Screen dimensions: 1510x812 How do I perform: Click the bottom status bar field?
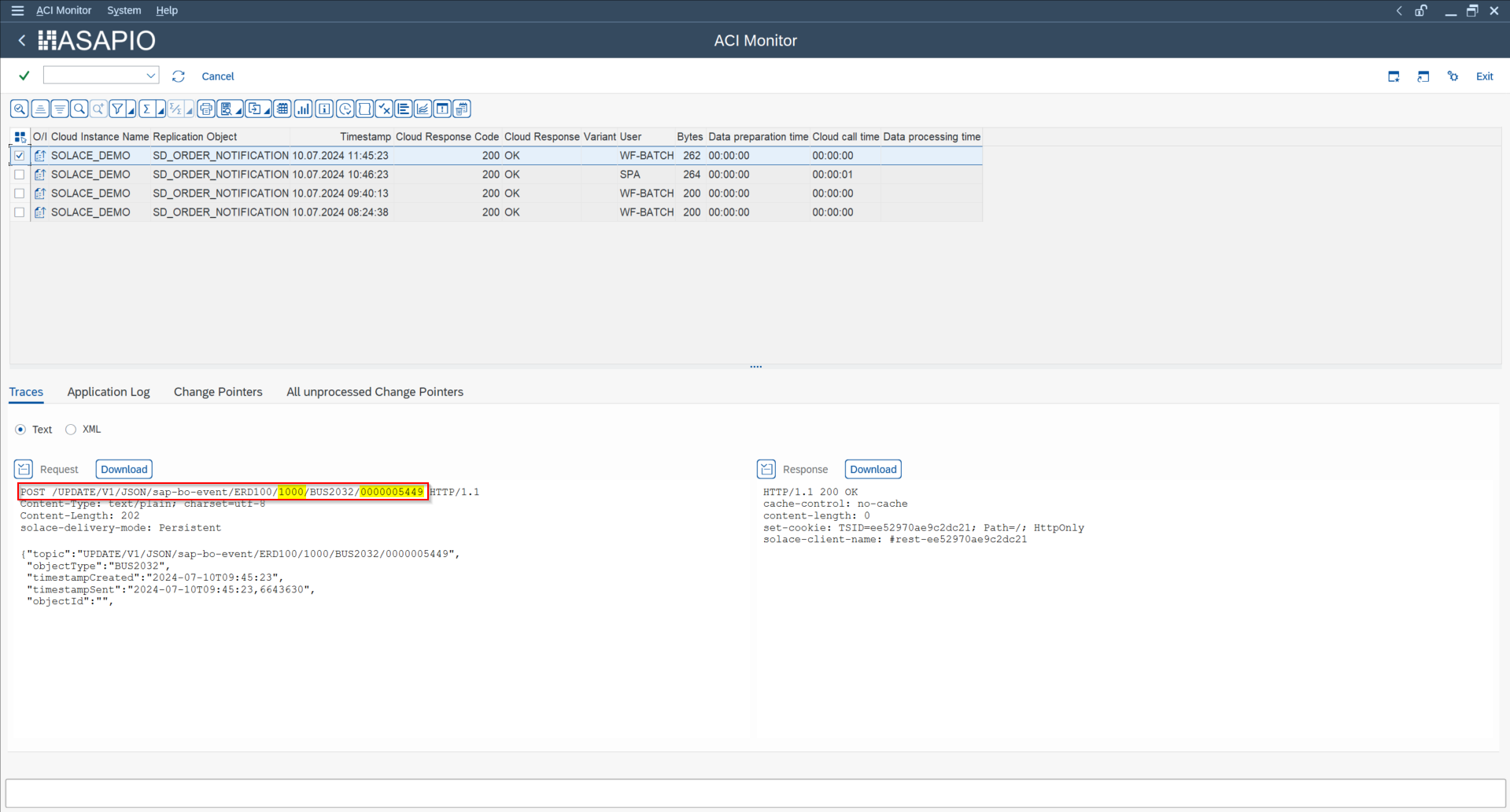point(755,793)
